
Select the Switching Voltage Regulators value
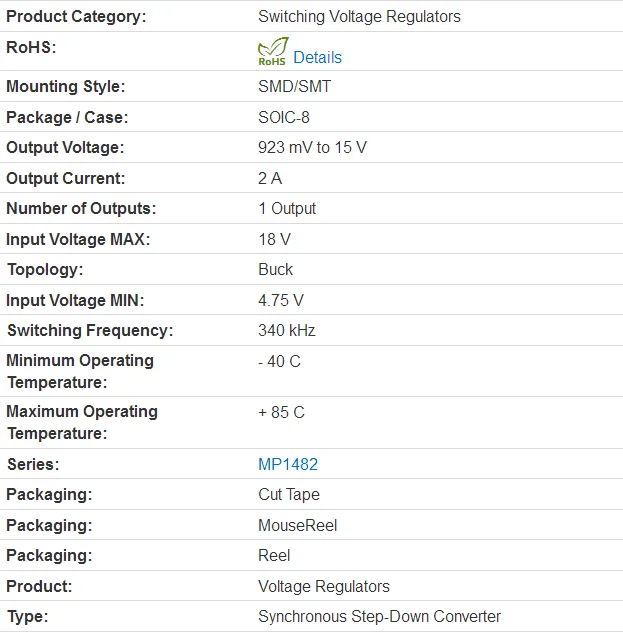coord(359,16)
